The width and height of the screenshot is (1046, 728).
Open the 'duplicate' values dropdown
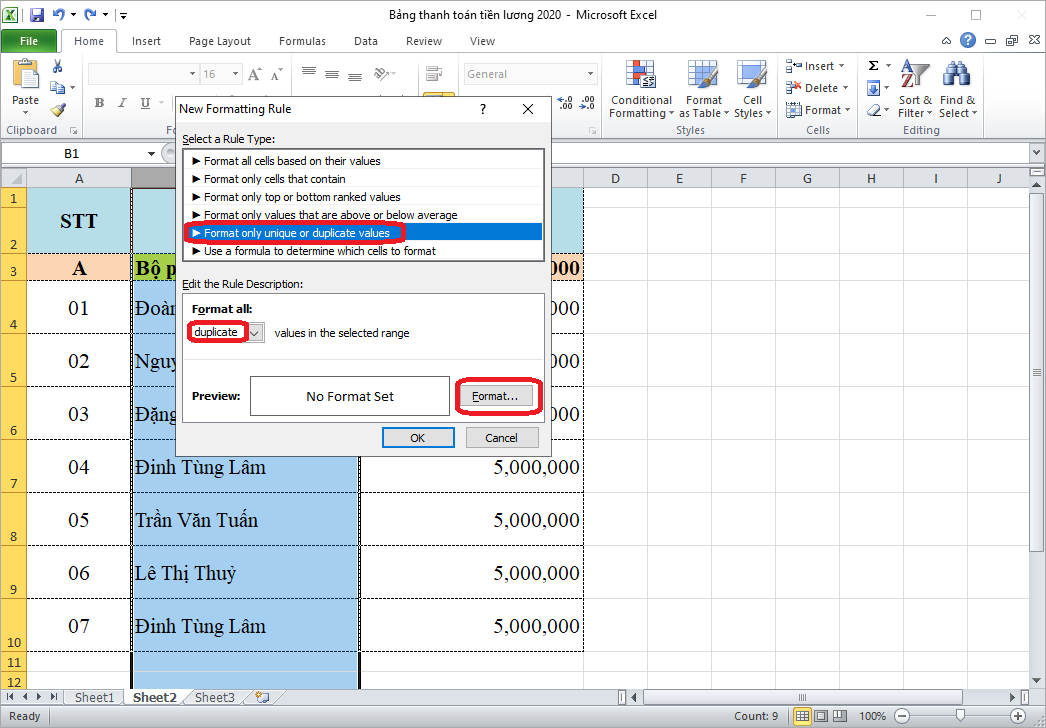252,331
